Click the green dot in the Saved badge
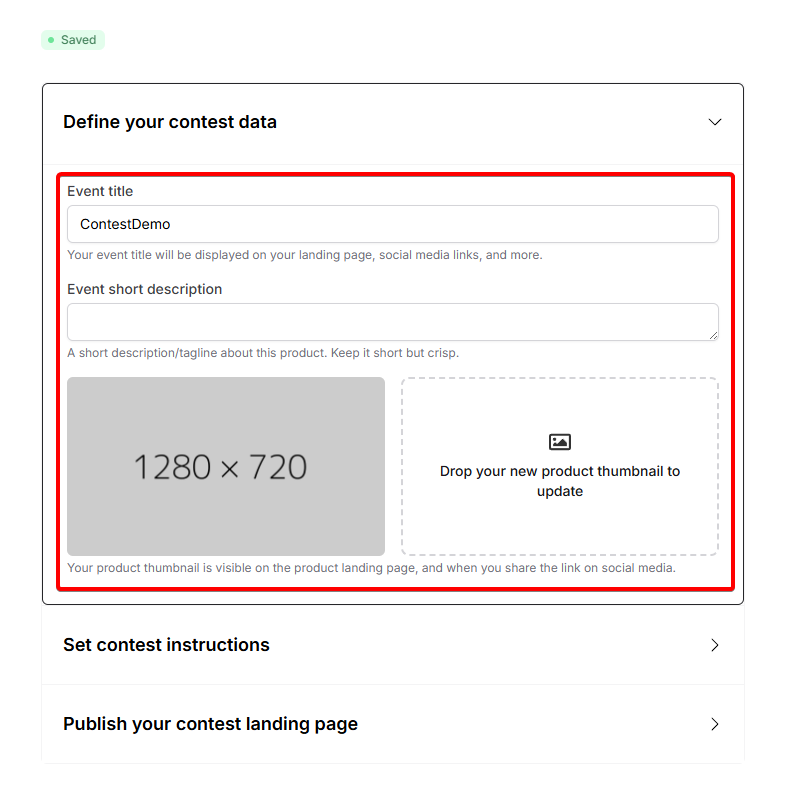The image size is (795, 789). pyautogui.click(x=51, y=40)
